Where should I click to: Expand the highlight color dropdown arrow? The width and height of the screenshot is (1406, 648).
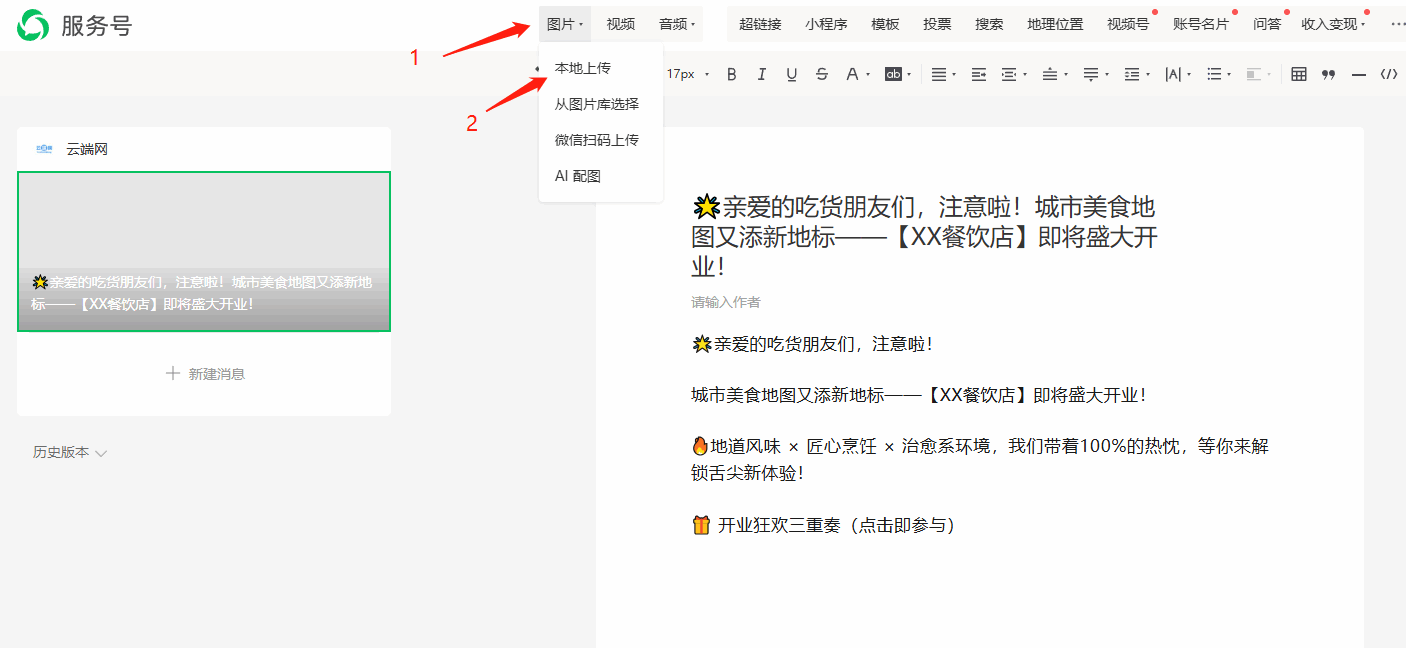909,74
